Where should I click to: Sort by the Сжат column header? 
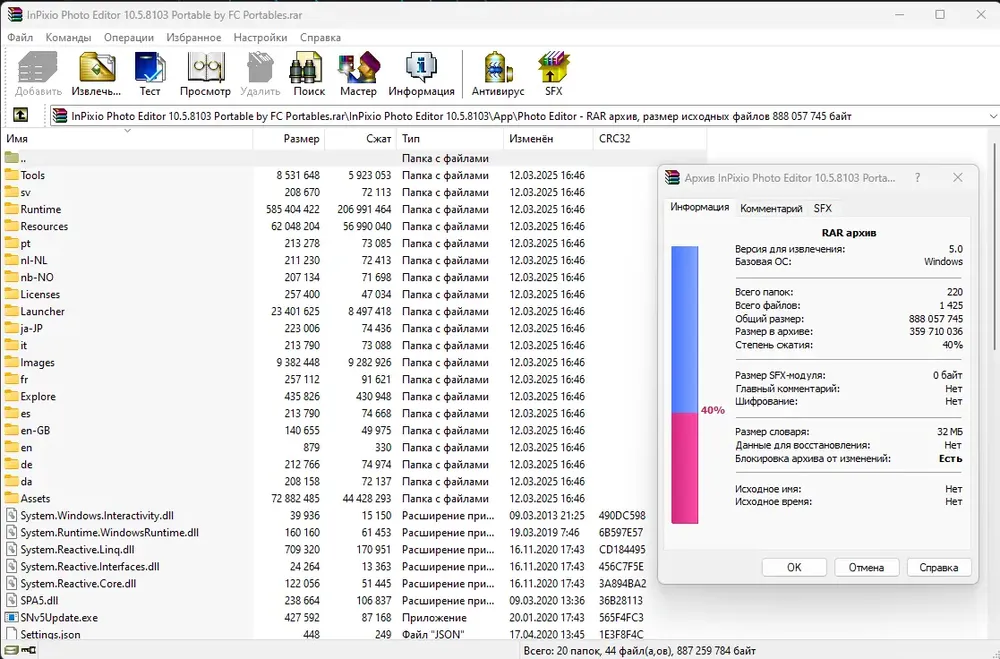pyautogui.click(x=360, y=138)
